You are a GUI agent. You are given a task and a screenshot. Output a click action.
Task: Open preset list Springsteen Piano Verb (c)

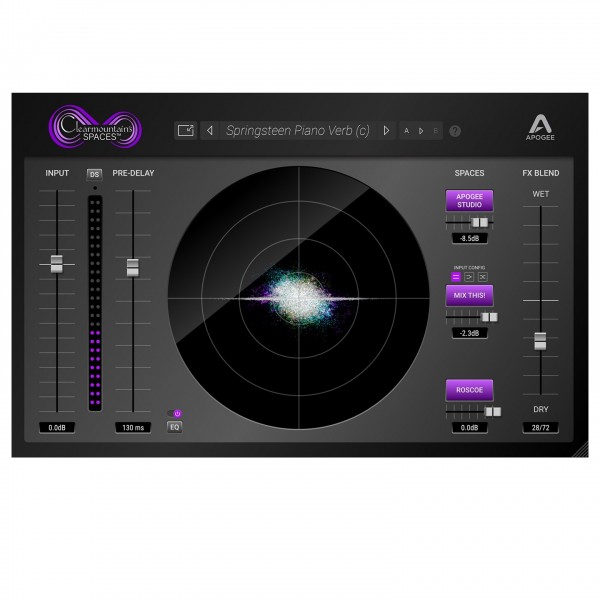pos(298,130)
